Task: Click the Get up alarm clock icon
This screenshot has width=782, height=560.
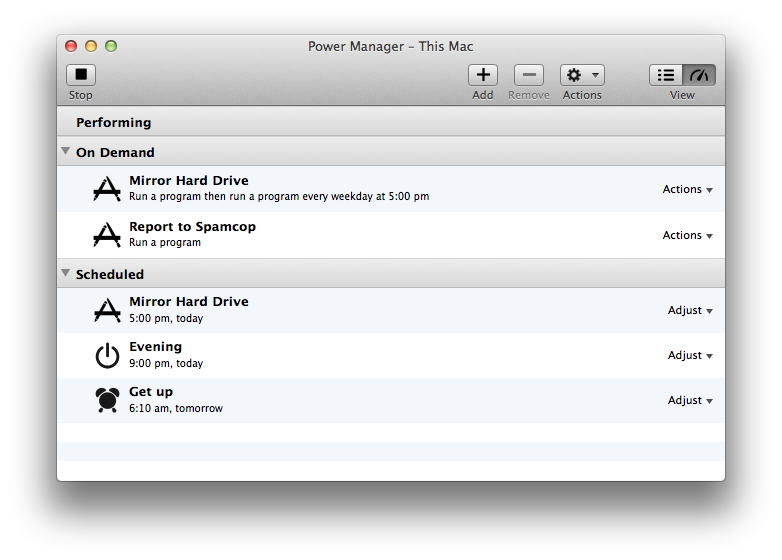Action: tap(107, 400)
